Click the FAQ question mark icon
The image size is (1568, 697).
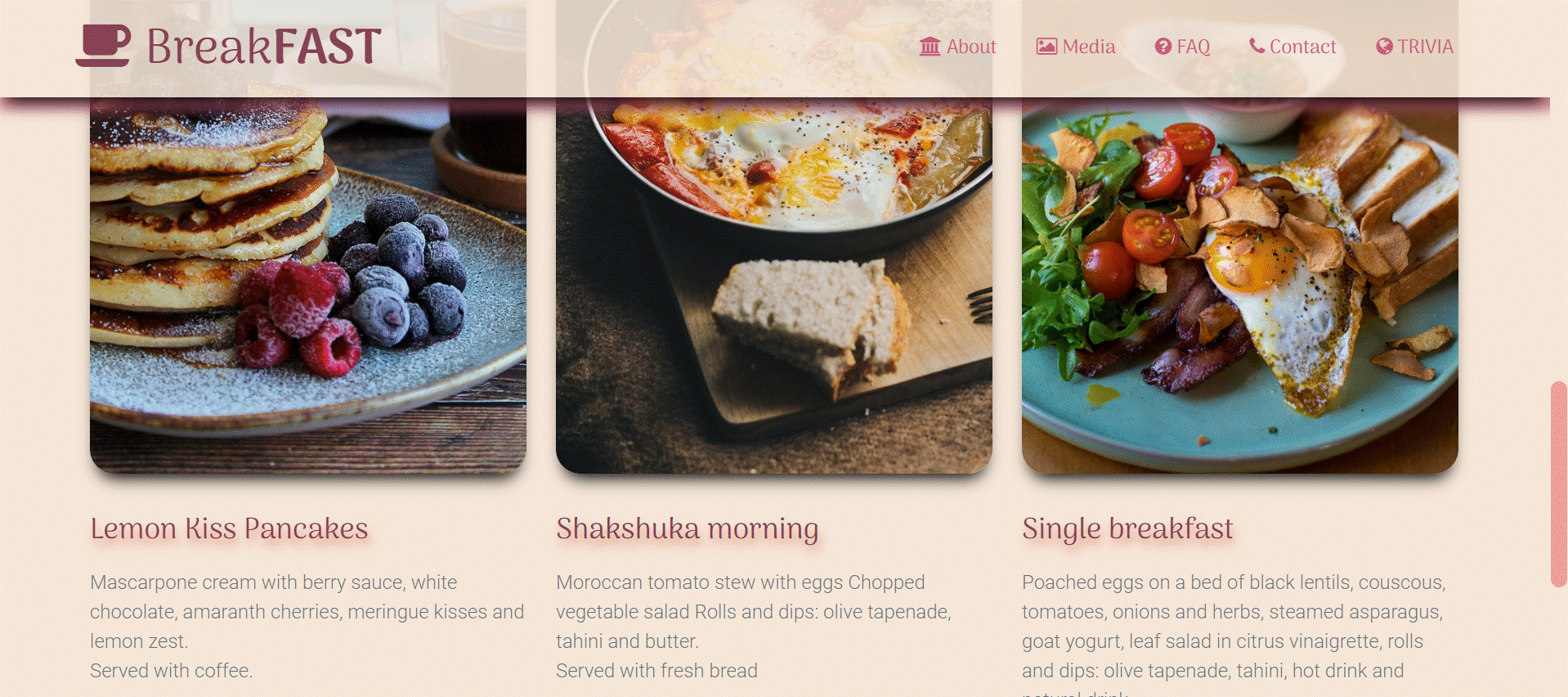(1163, 47)
